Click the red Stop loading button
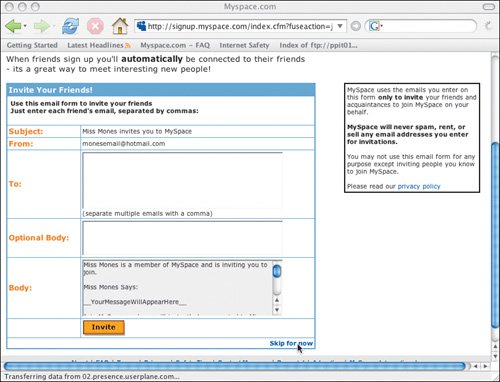This screenshot has height=382, width=500. click(95, 26)
